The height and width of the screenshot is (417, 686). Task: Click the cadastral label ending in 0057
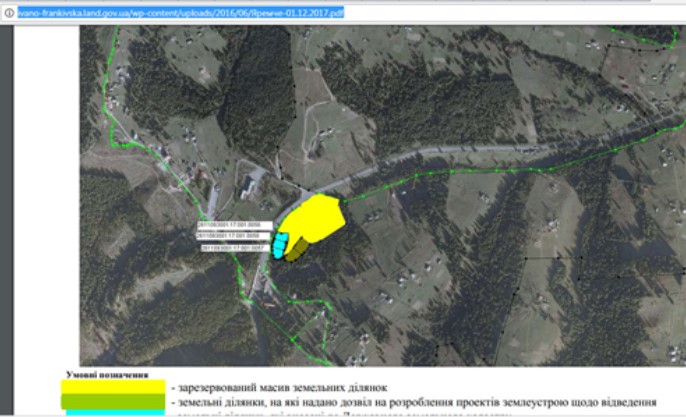[236, 246]
